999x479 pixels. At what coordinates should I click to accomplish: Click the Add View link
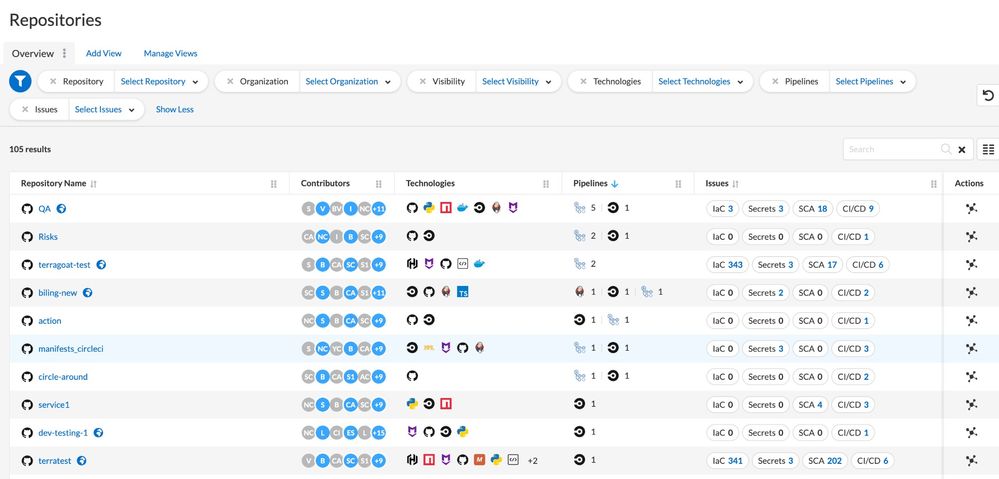[104, 53]
